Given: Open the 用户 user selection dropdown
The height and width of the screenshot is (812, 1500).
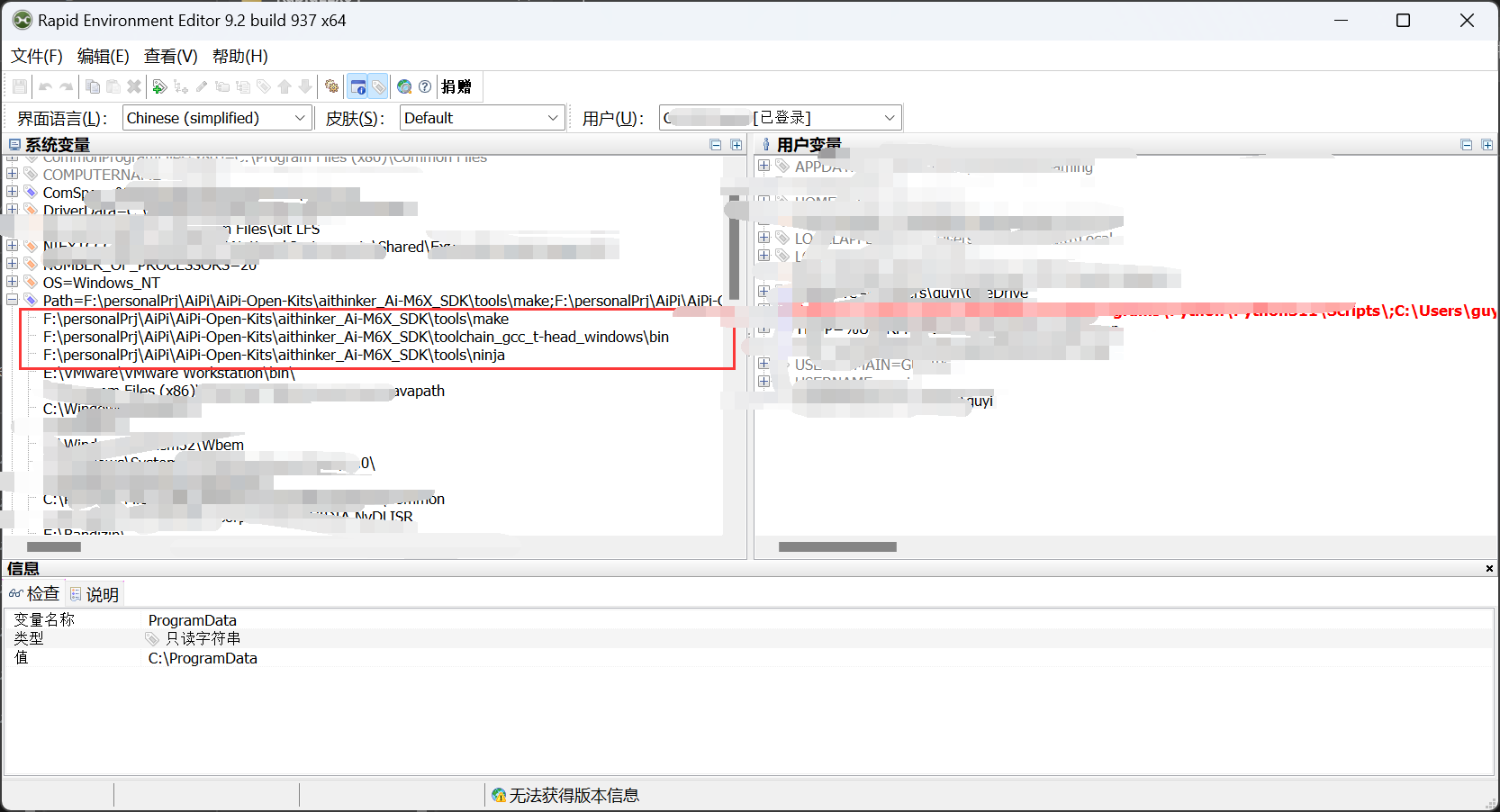Looking at the screenshot, I should (x=781, y=118).
